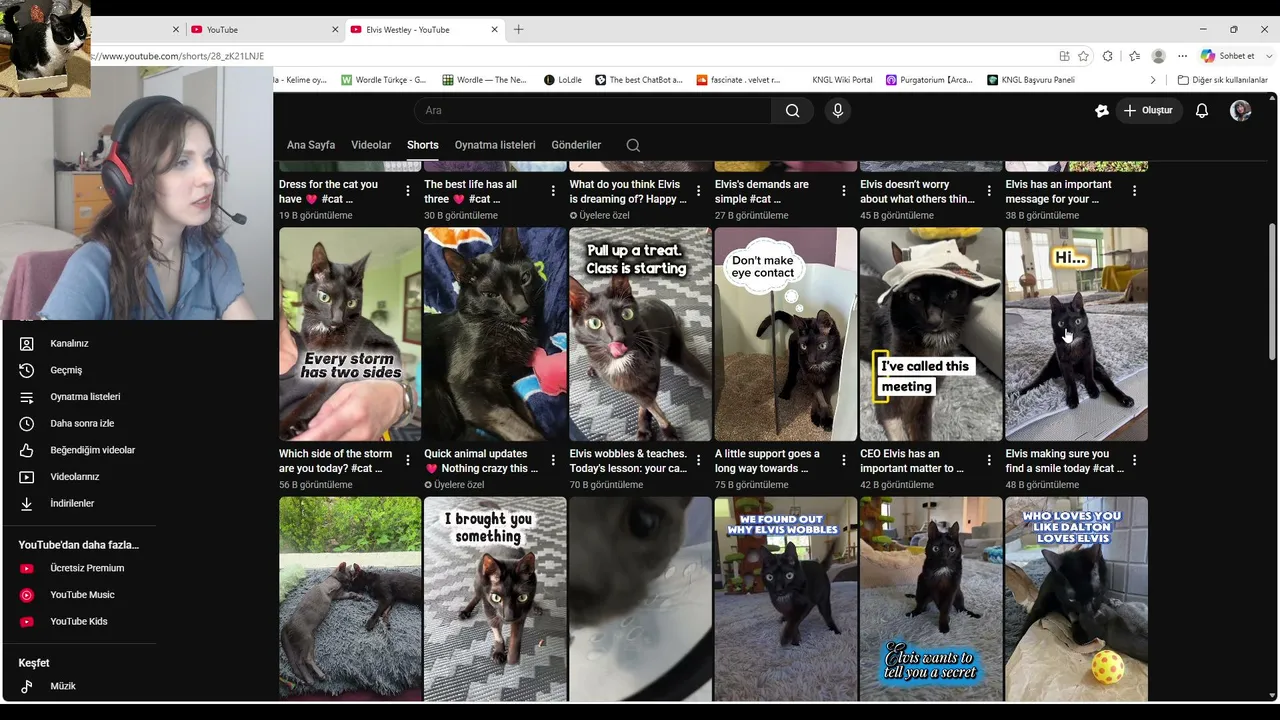This screenshot has width=1280, height=720.
Task: Open YouTube notifications bell
Action: click(x=1202, y=111)
